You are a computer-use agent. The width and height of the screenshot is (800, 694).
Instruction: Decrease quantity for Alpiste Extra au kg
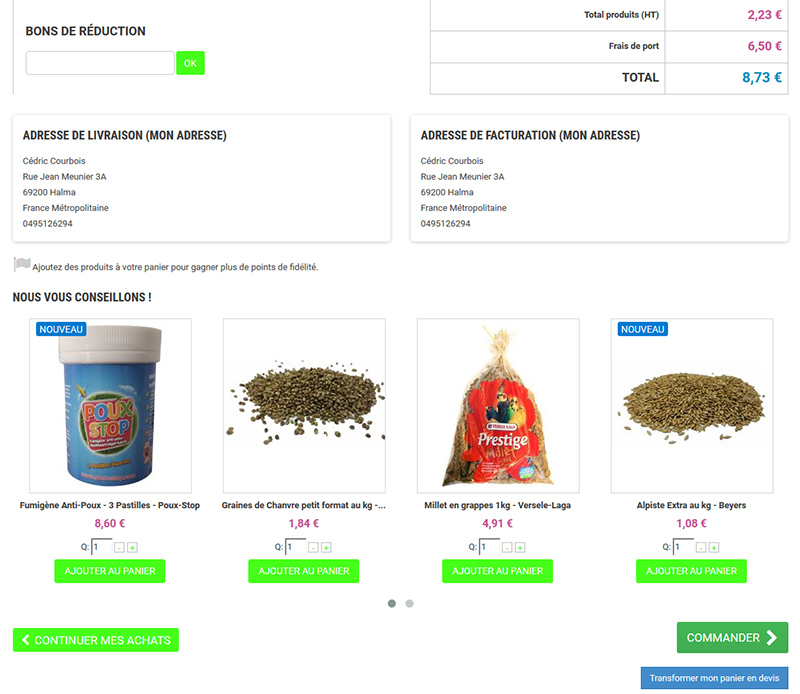[701, 548]
